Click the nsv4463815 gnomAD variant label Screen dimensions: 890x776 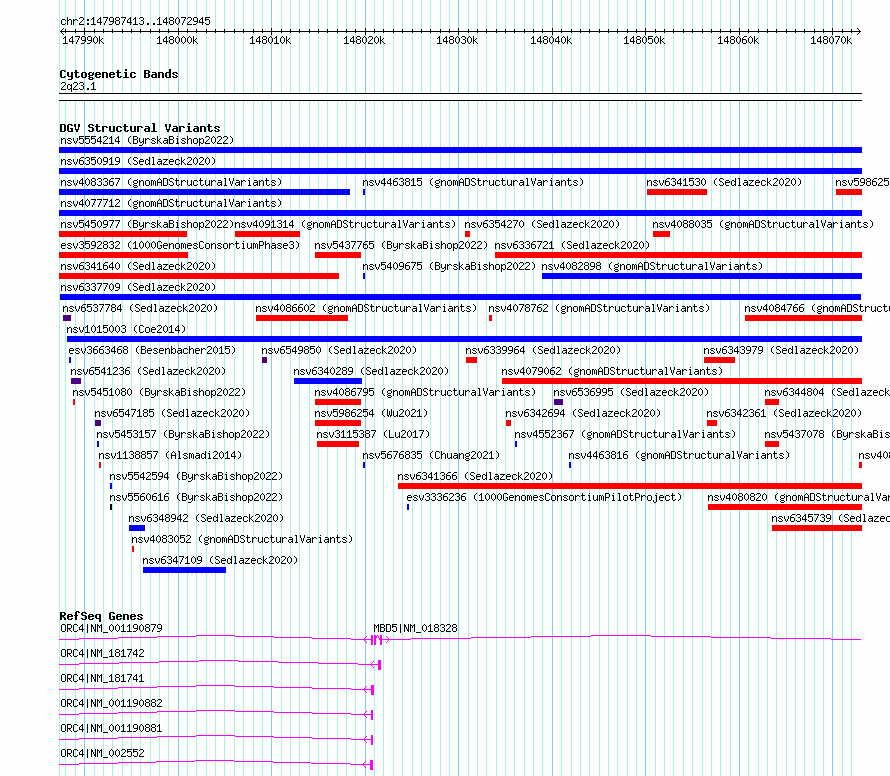coord(473,182)
